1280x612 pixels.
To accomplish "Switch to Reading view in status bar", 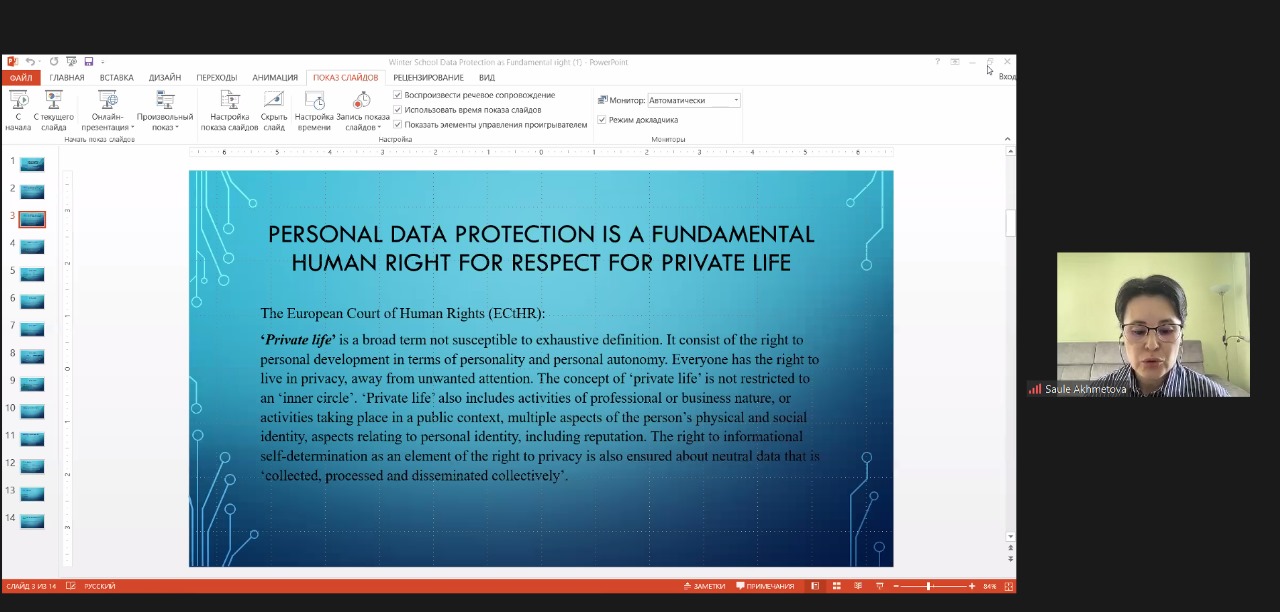I will (858, 586).
